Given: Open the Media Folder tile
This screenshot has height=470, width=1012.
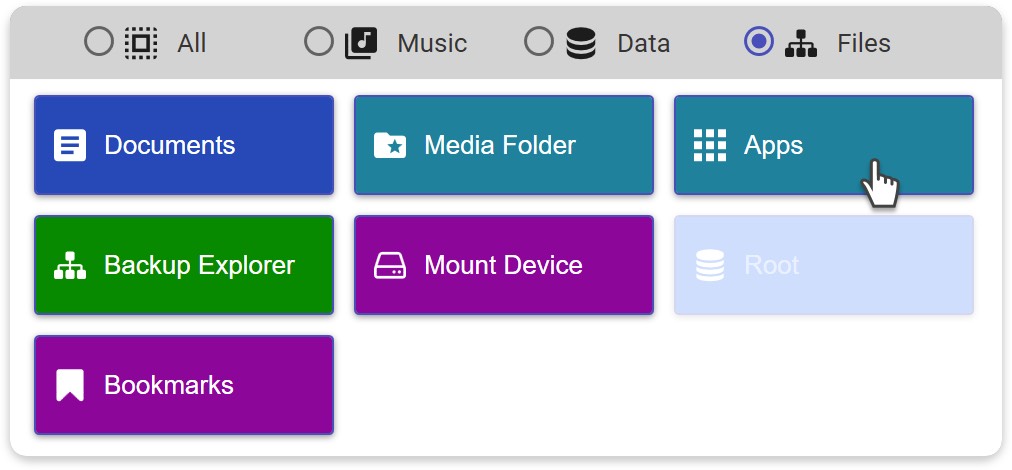Looking at the screenshot, I should [504, 145].
